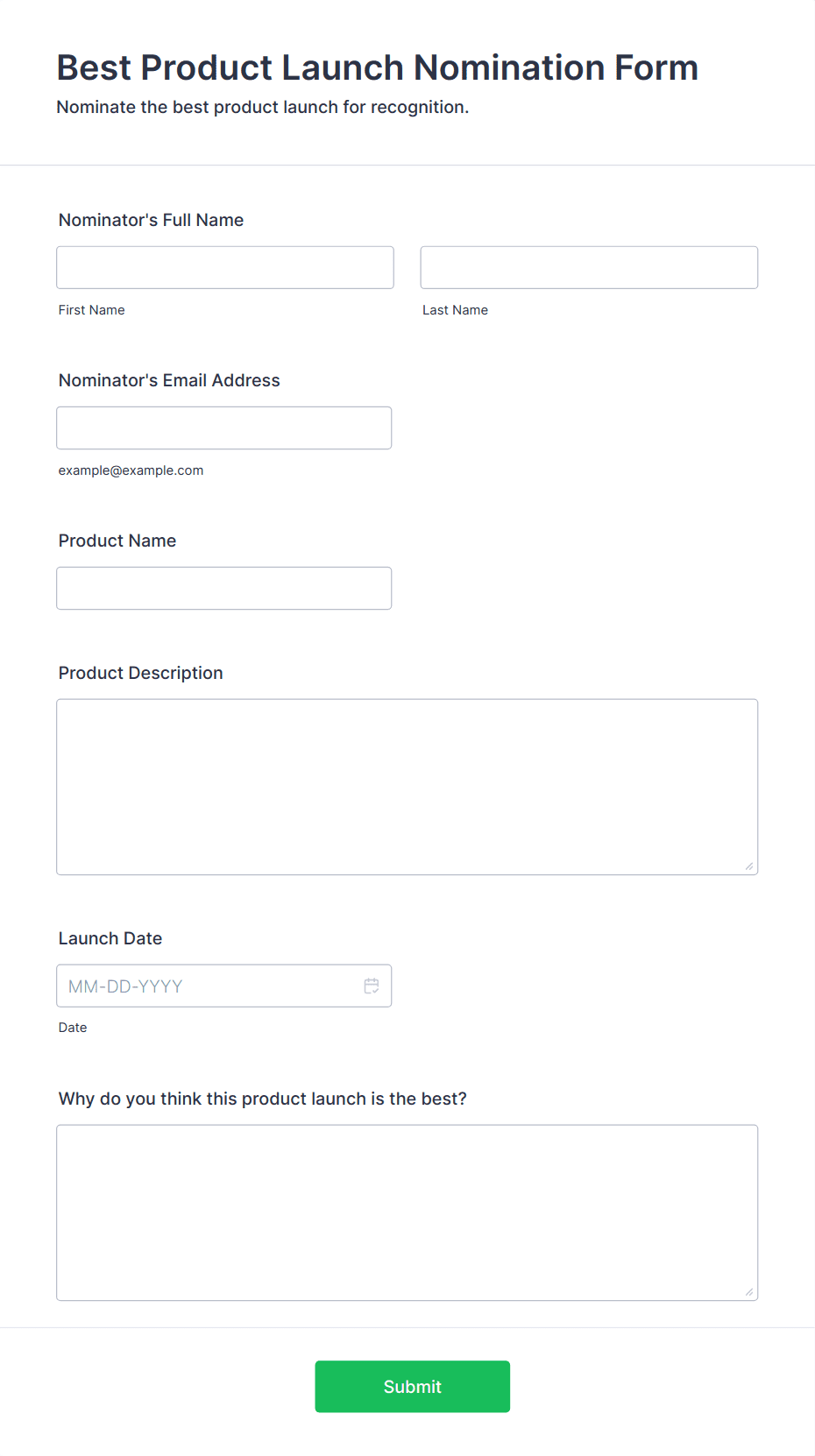This screenshot has height=1456, width=815.
Task: Select the MM-DD-YYYY Launch Date field
Action: (x=224, y=986)
